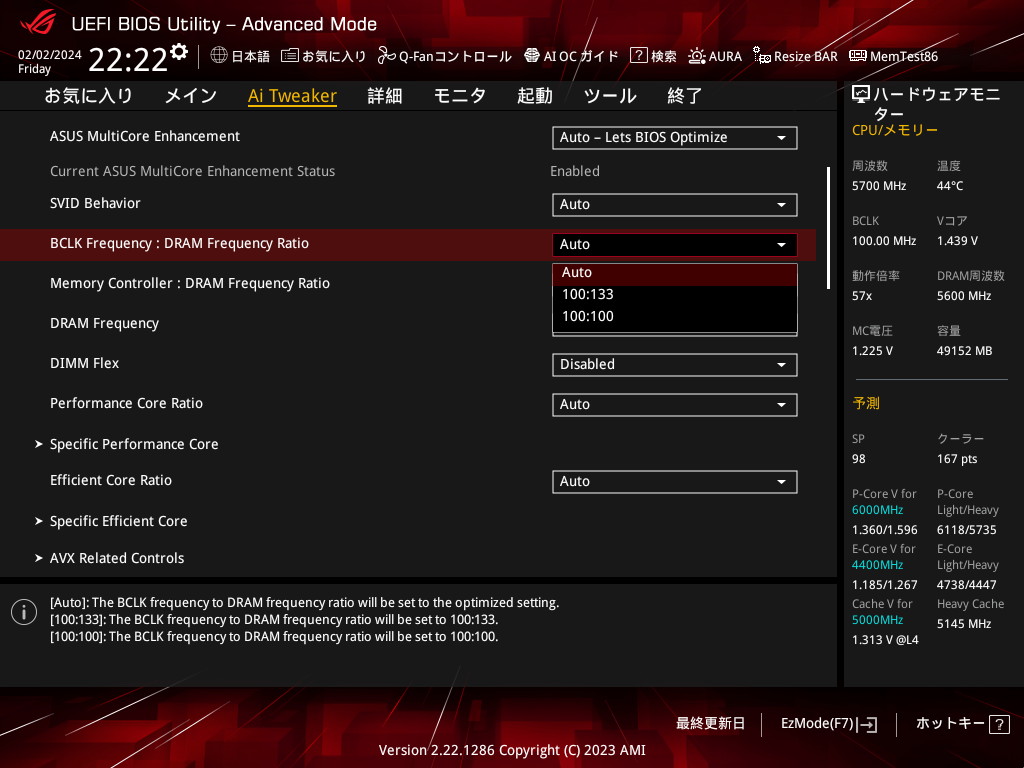Image resolution: width=1024 pixels, height=768 pixels.
Task: Click ホットキー hotkeys button
Action: [963, 724]
